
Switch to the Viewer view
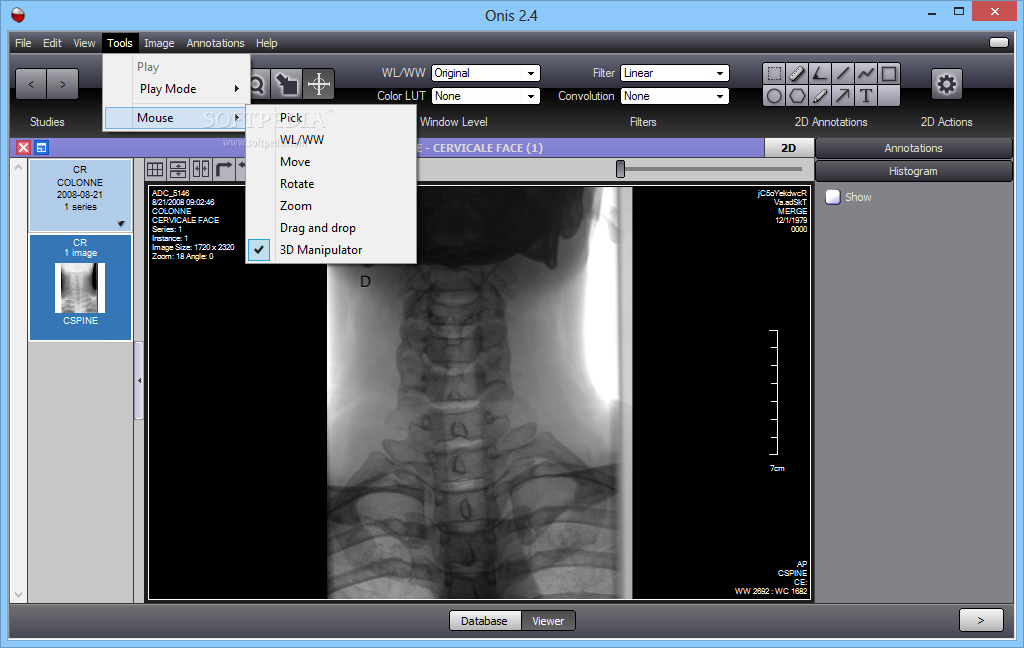tap(548, 621)
